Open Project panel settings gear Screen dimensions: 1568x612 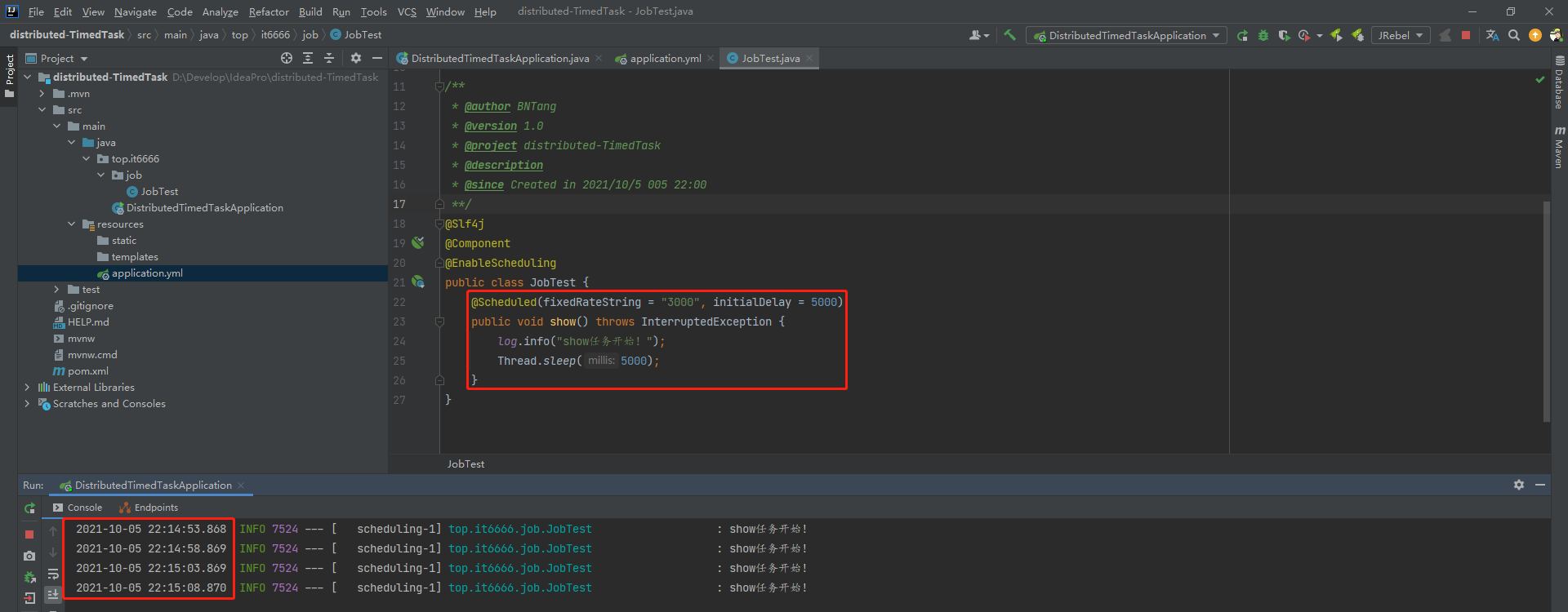[x=356, y=58]
